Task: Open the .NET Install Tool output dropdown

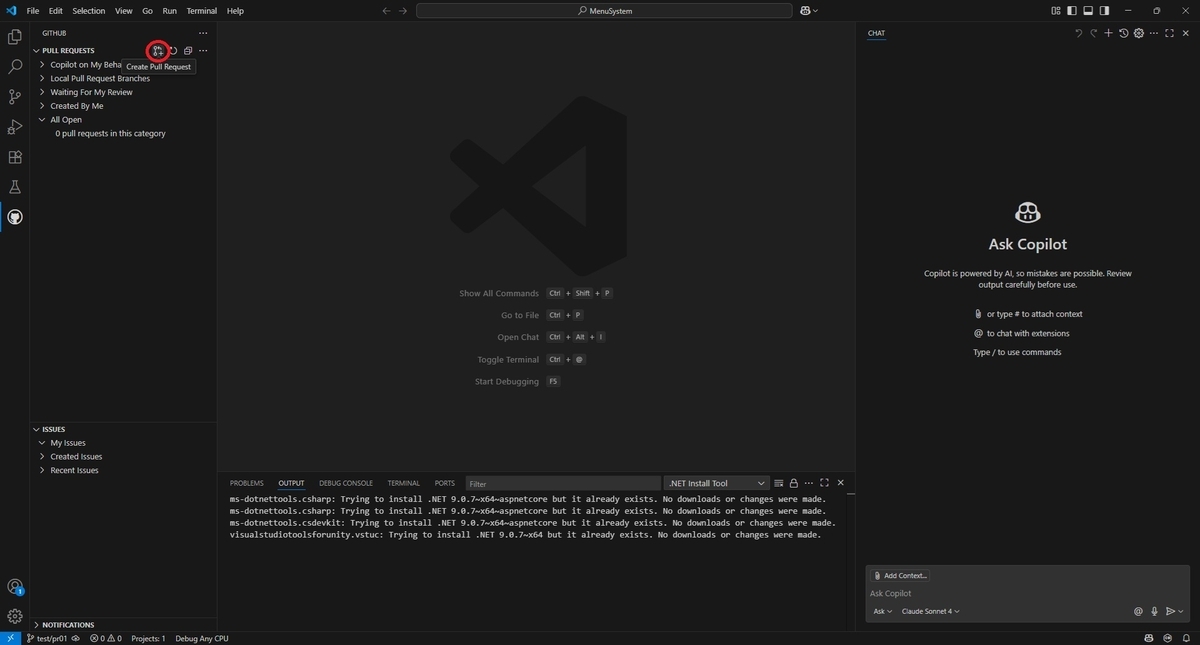Action: pyautogui.click(x=717, y=483)
